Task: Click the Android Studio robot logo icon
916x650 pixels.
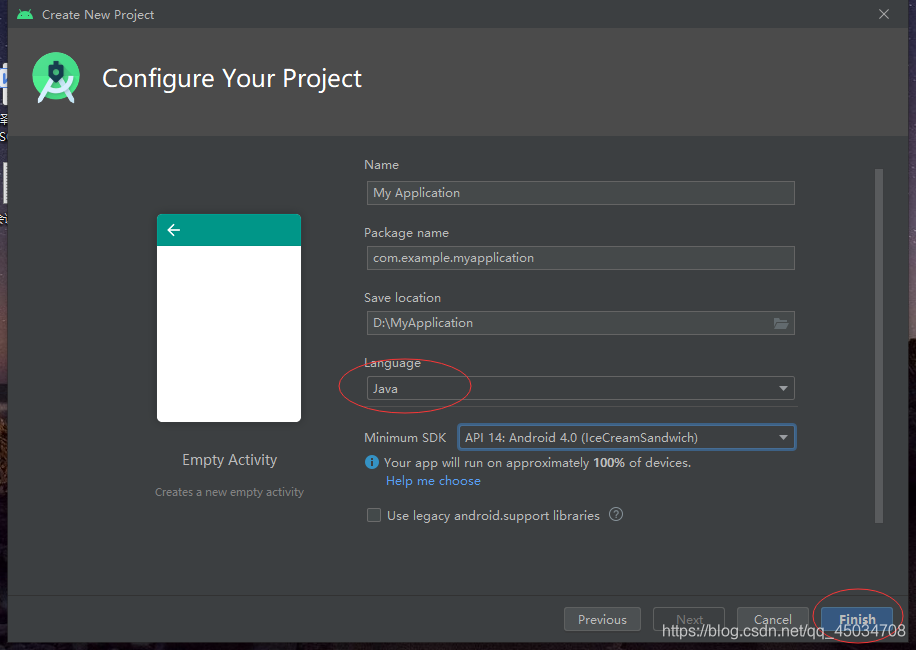Action: [x=55, y=77]
